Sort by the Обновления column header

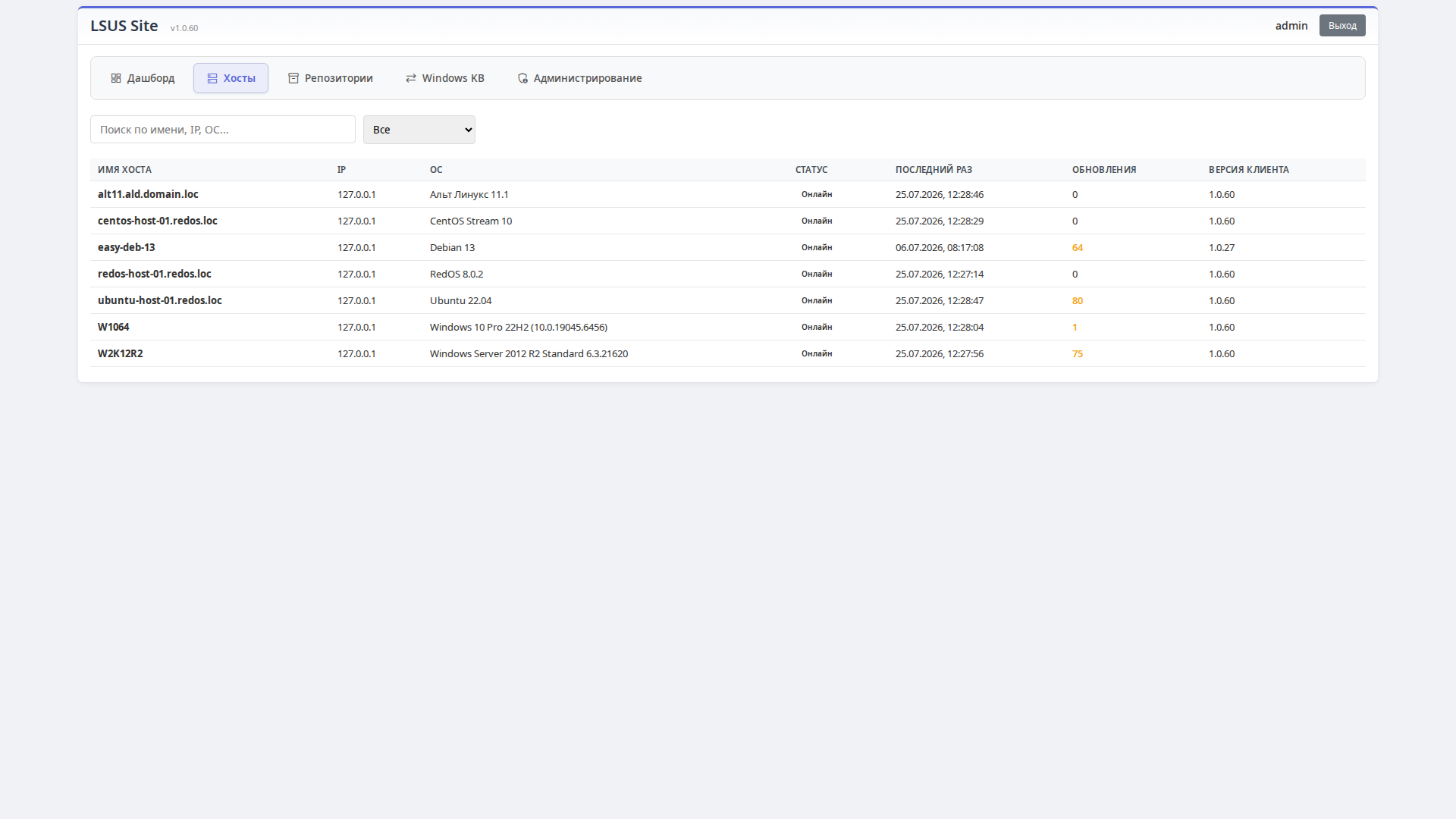(x=1104, y=170)
